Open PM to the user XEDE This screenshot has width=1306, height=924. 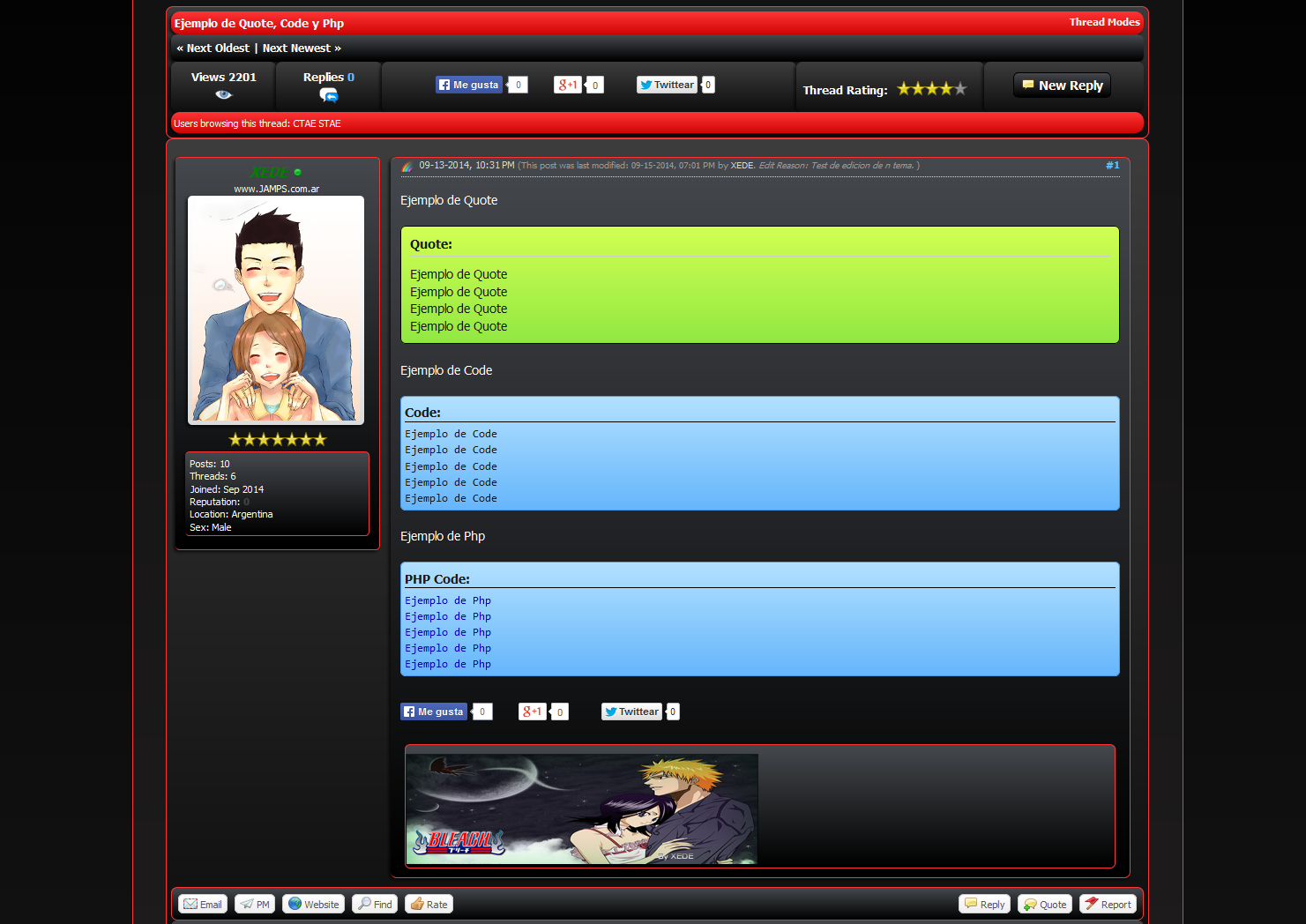tap(255, 904)
